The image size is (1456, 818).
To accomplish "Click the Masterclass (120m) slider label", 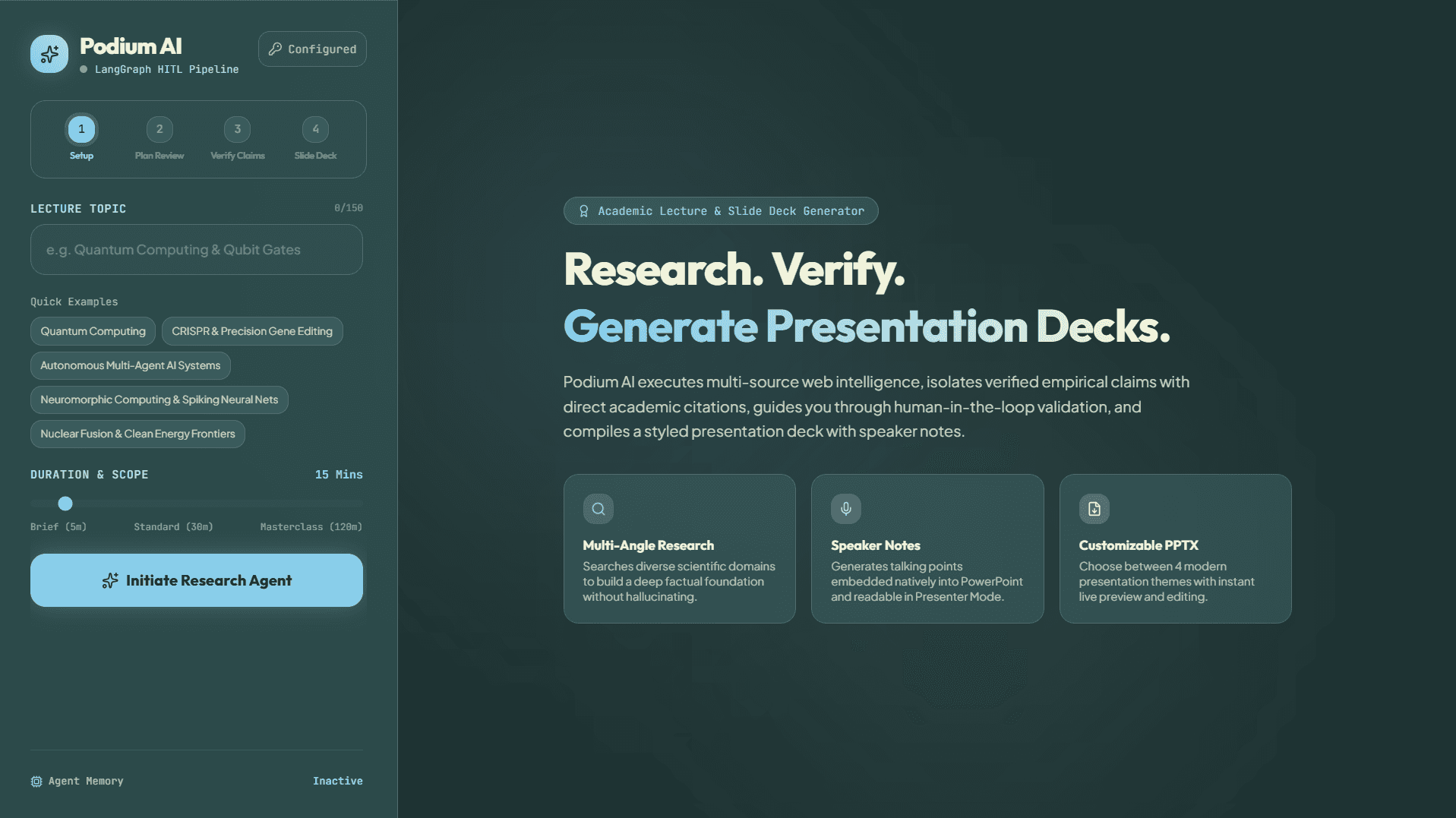I will coord(311,527).
